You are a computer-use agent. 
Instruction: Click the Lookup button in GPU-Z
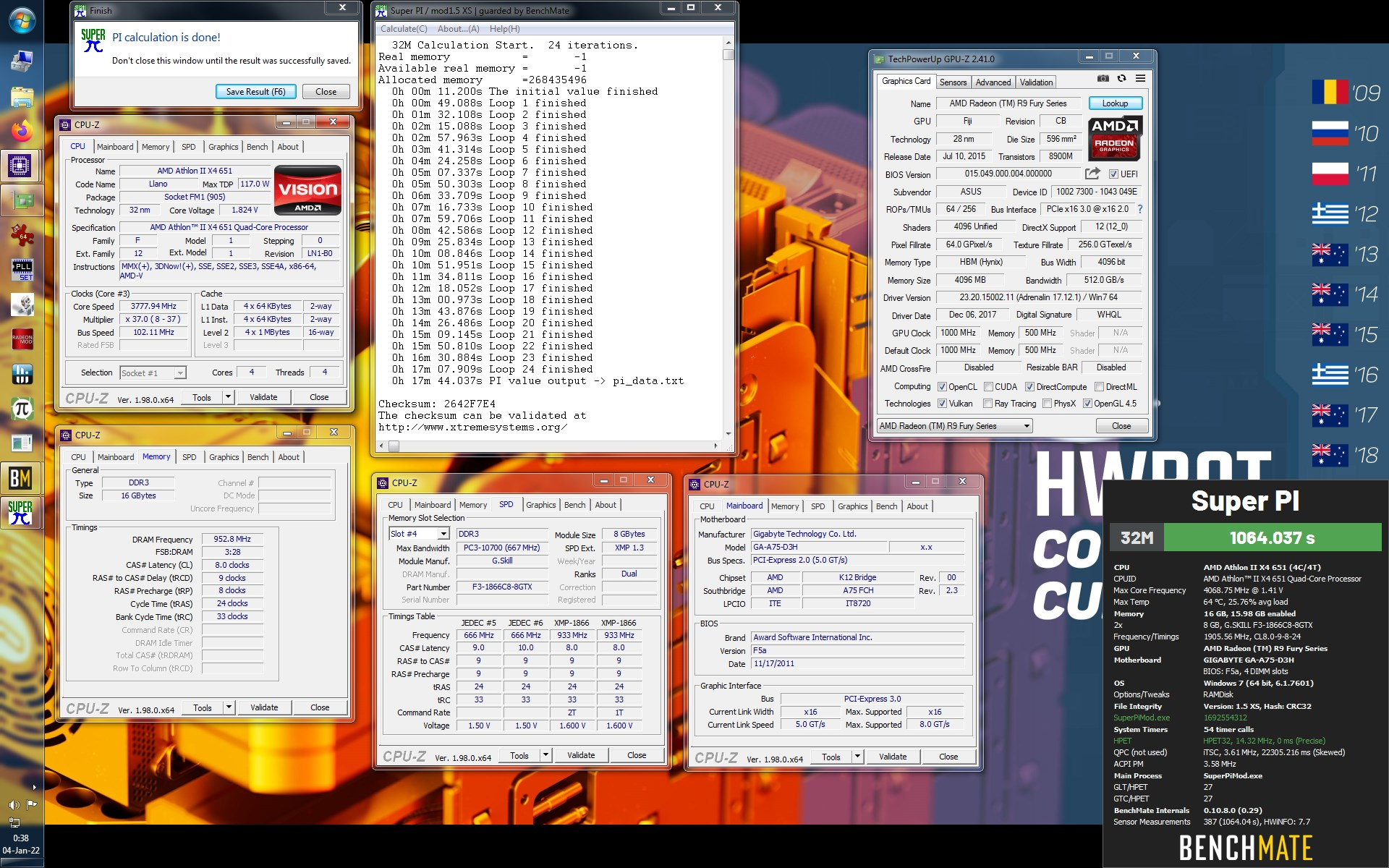point(1115,103)
